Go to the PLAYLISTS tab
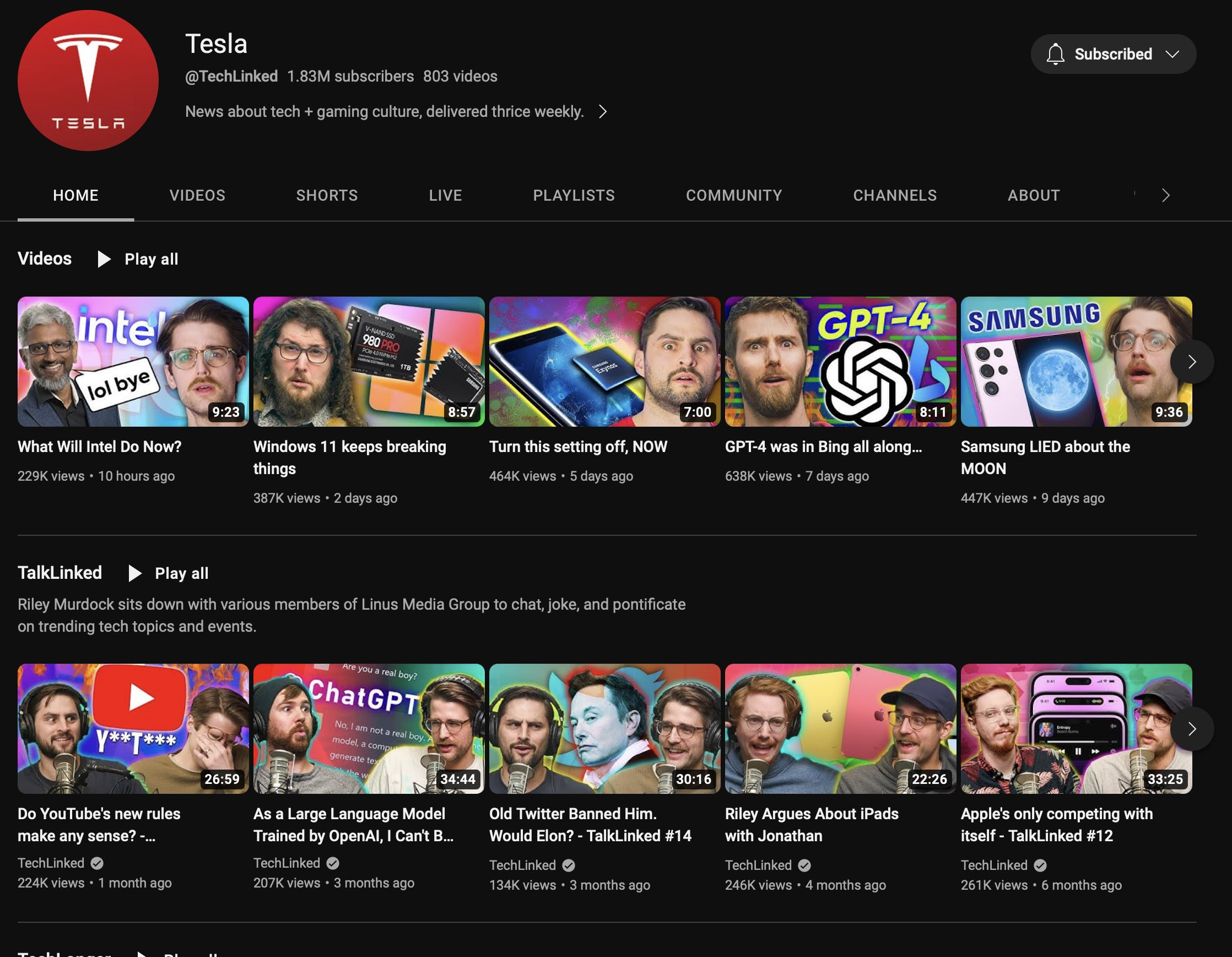The height and width of the screenshot is (957, 1232). (573, 195)
